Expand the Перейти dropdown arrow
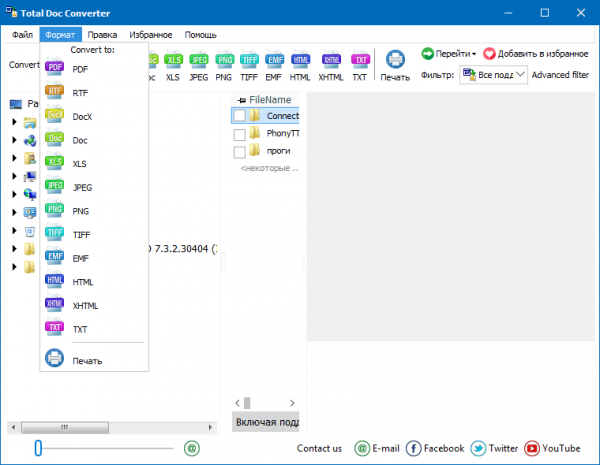Screen dimensions: 600x465 (474, 54)
